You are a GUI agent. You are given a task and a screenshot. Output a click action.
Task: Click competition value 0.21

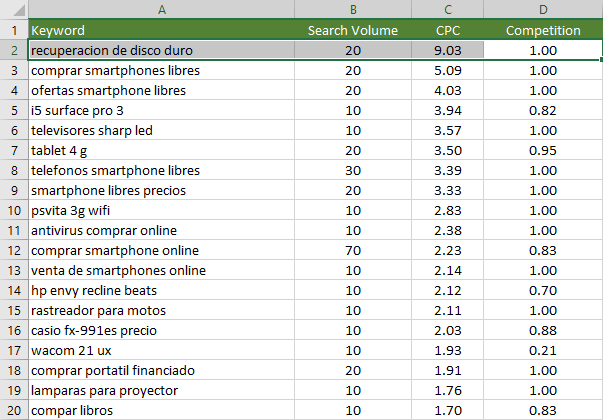click(543, 350)
